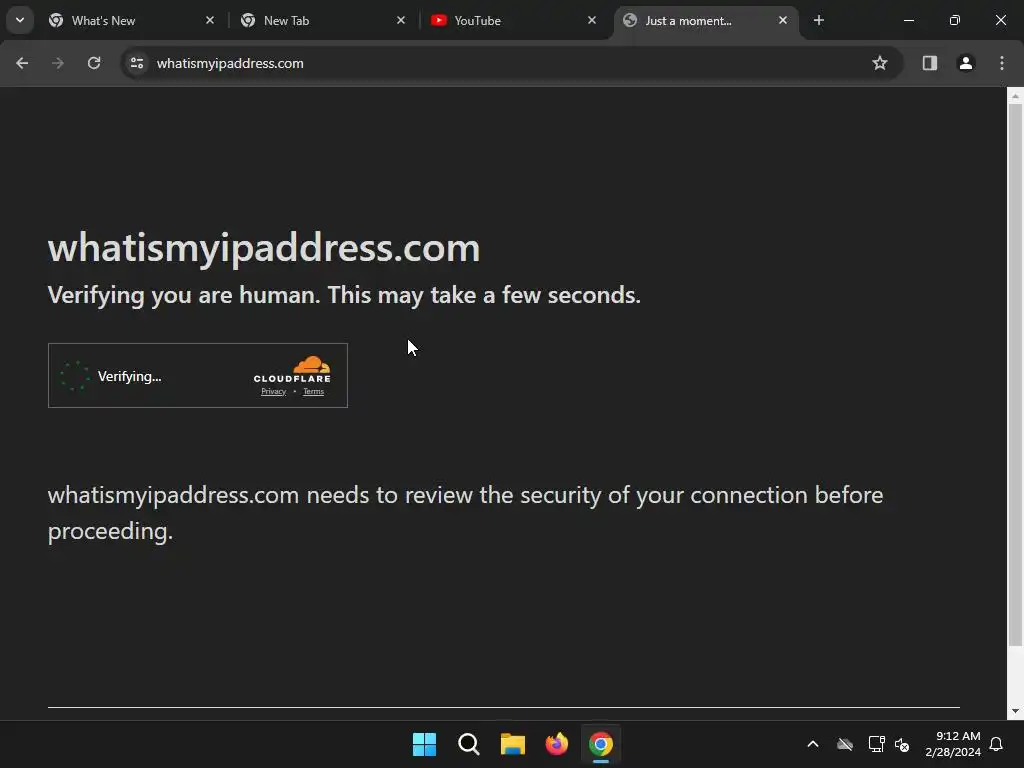Launch Firefox from the taskbar
Image resolution: width=1024 pixels, height=768 pixels.
(556, 744)
